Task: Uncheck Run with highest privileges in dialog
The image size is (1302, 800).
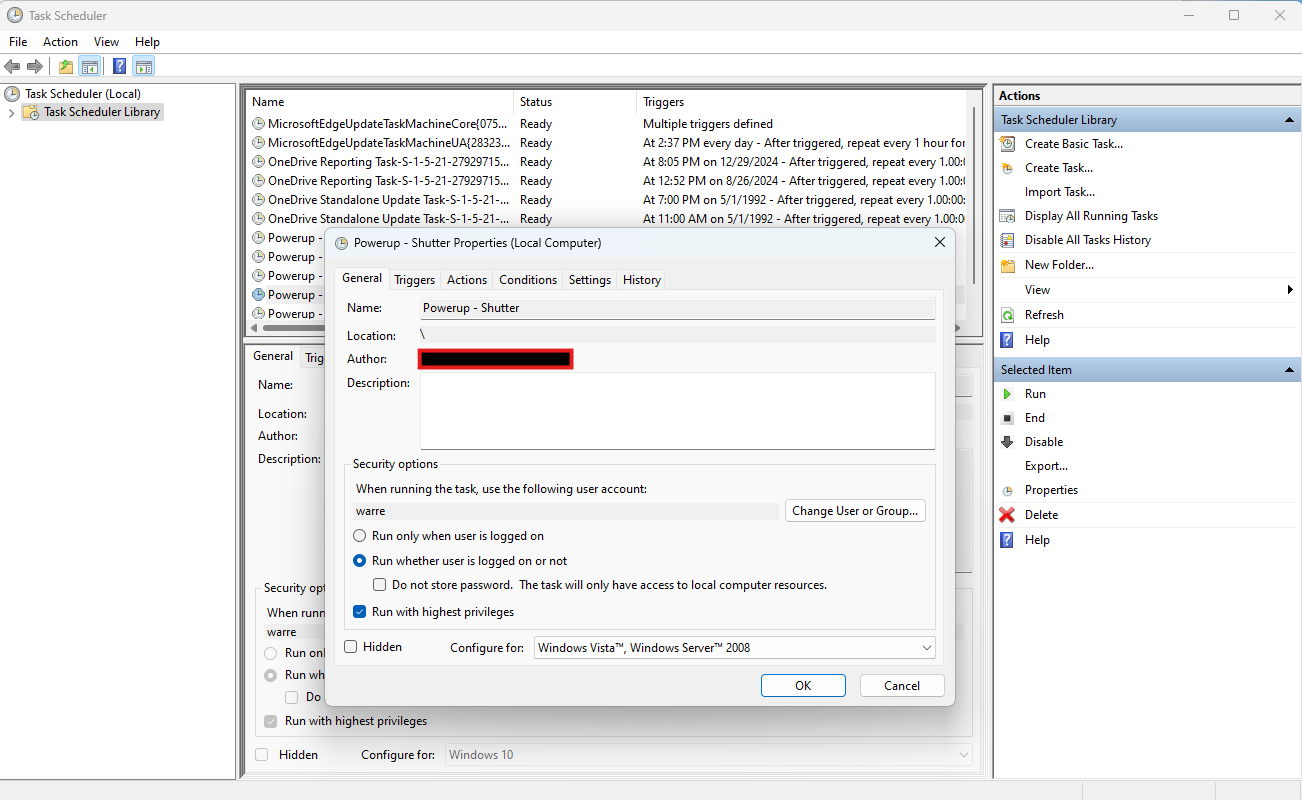Action: (x=360, y=612)
